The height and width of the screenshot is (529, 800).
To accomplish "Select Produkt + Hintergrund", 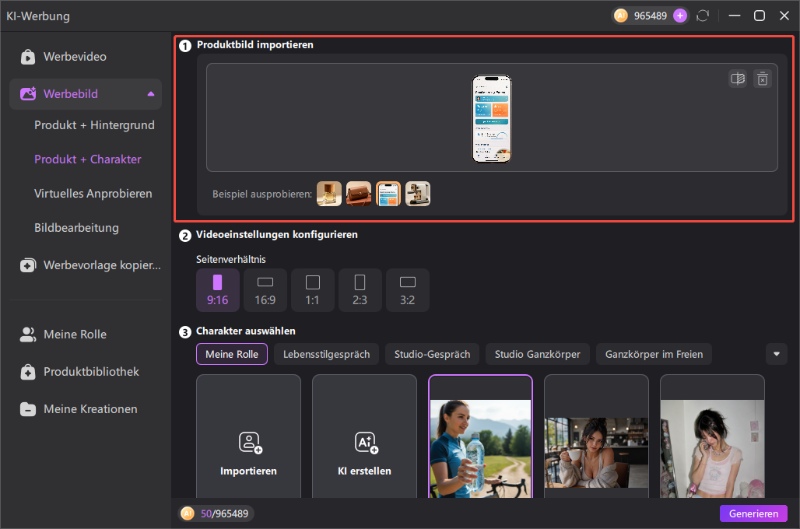I will click(94, 125).
